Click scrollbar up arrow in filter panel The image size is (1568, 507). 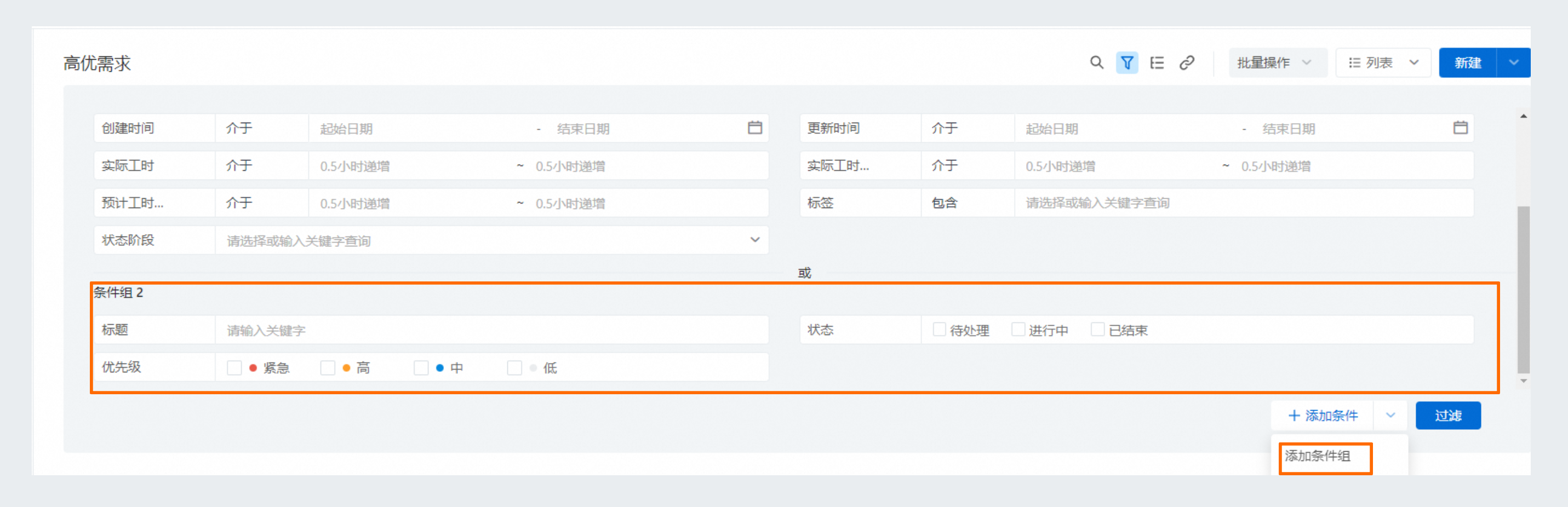[1523, 116]
